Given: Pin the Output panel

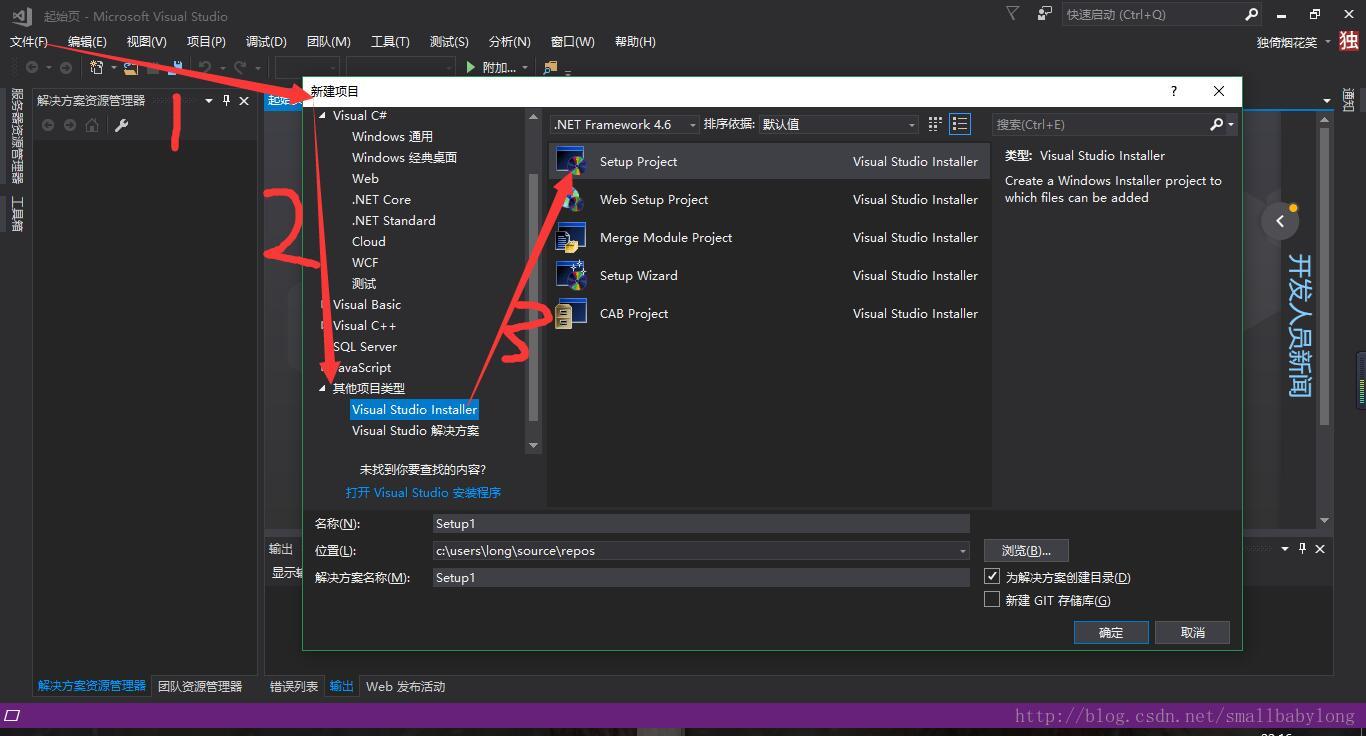Looking at the screenshot, I should pyautogui.click(x=1302, y=548).
